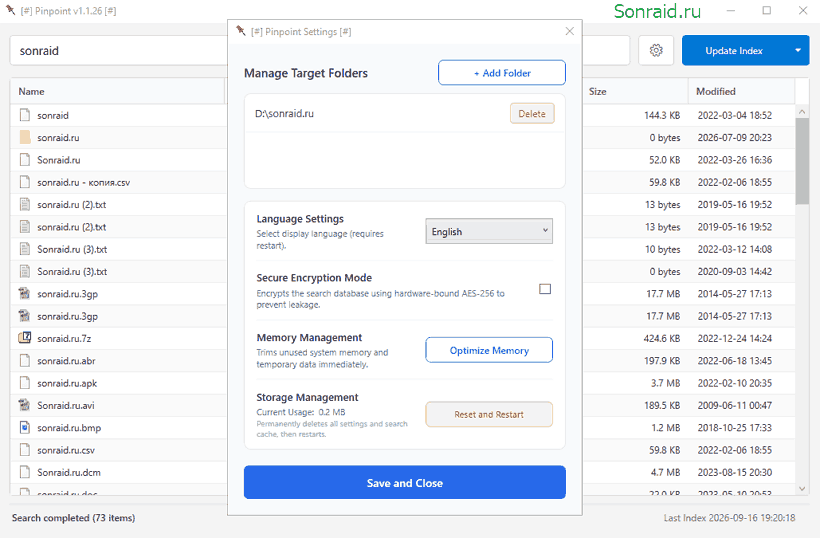
Task: Click the file icon of sonraid.ru.apk
Action: pyautogui.click(x=25, y=383)
